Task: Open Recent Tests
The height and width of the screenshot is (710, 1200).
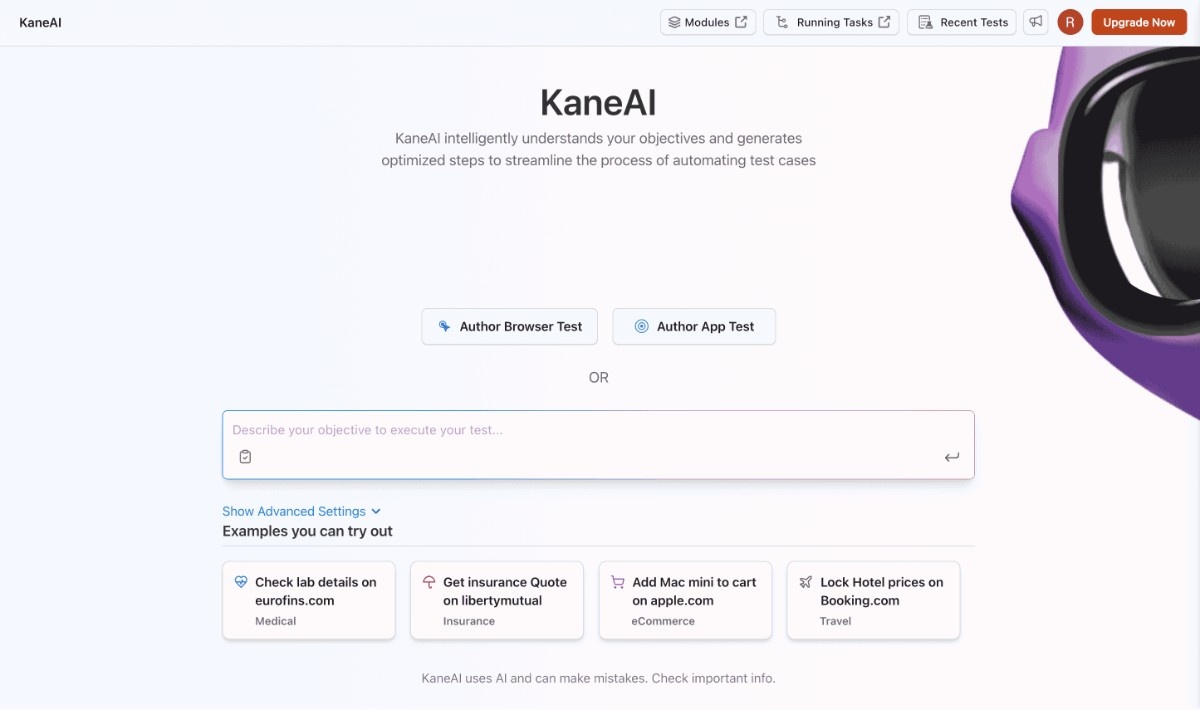Action: coord(961,21)
